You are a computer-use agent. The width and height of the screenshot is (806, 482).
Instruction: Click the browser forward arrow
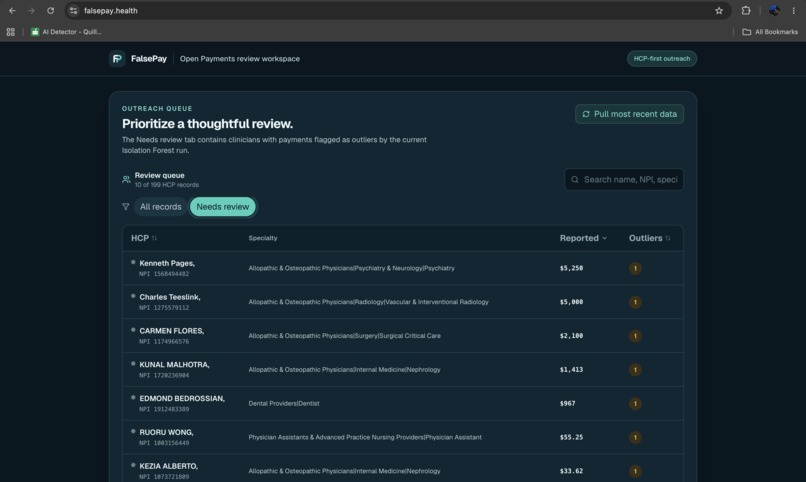click(x=31, y=10)
